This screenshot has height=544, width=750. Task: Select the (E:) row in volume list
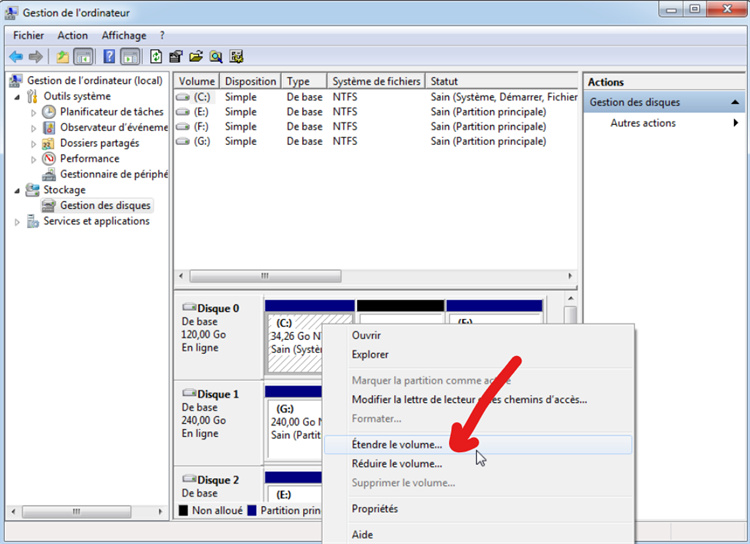coord(376,112)
